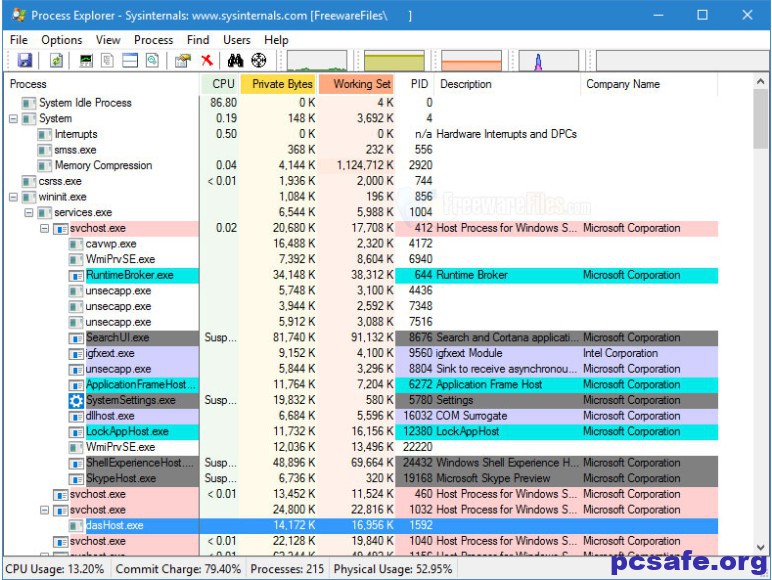Sort by the Working Set column header
Viewport: 772px width, 580px height.
tap(357, 84)
